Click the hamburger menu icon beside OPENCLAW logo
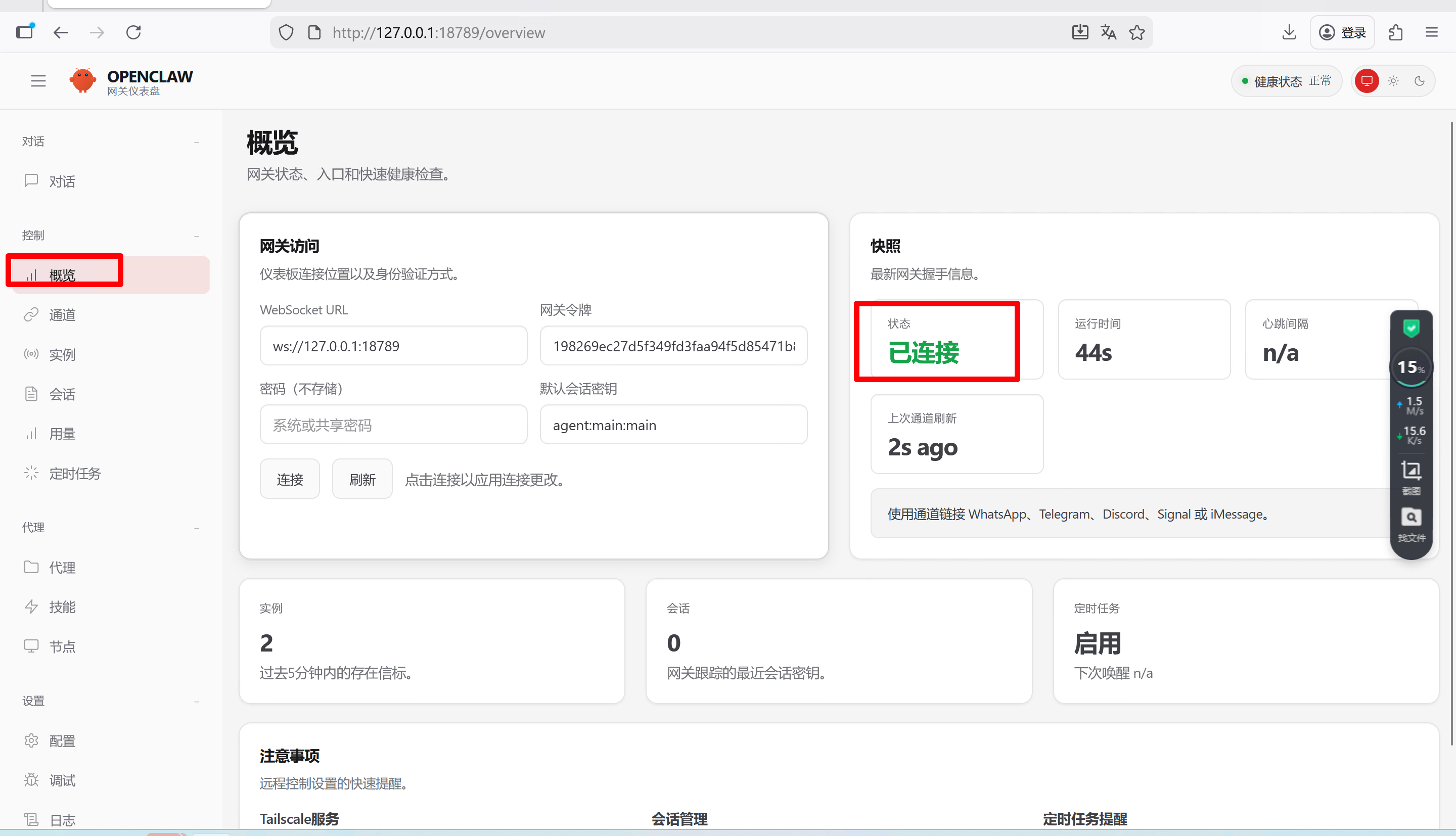The width and height of the screenshot is (1456, 836). click(x=38, y=81)
